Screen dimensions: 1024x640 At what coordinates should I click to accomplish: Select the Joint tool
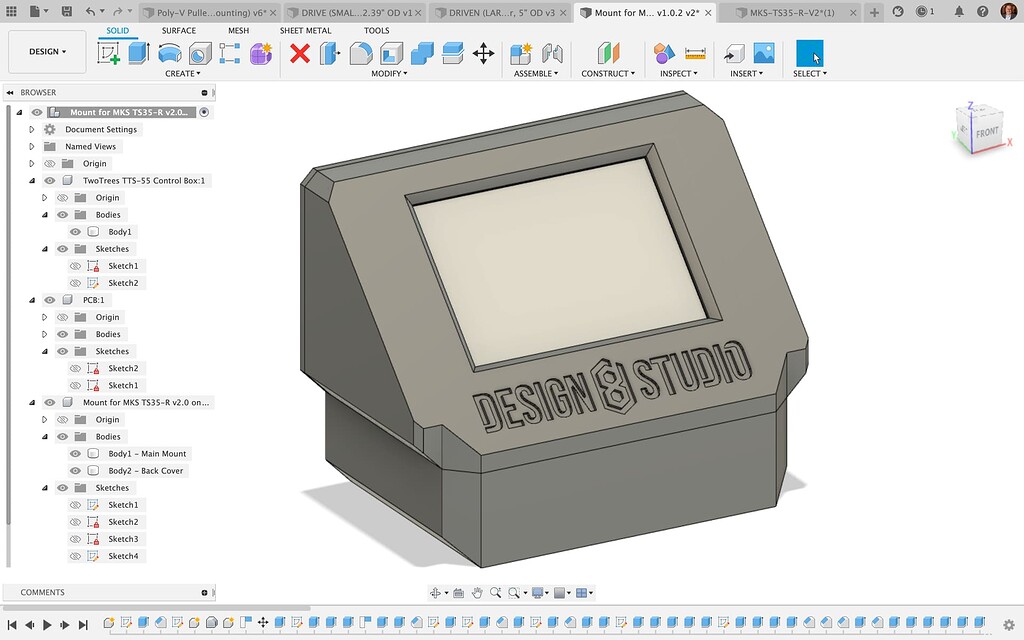click(552, 53)
